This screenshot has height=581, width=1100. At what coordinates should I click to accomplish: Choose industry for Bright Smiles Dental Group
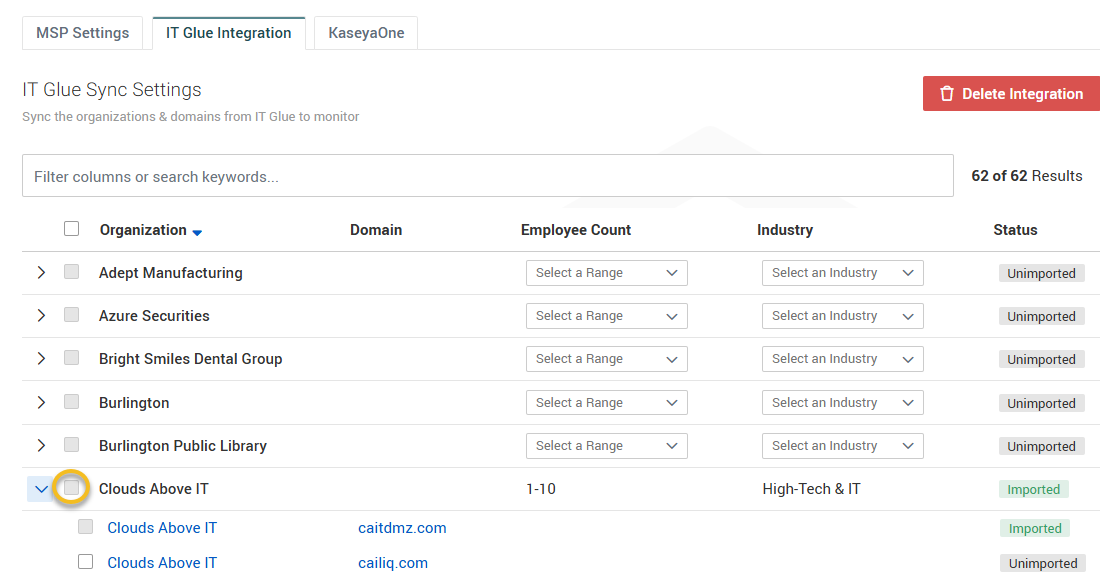pyautogui.click(x=842, y=359)
